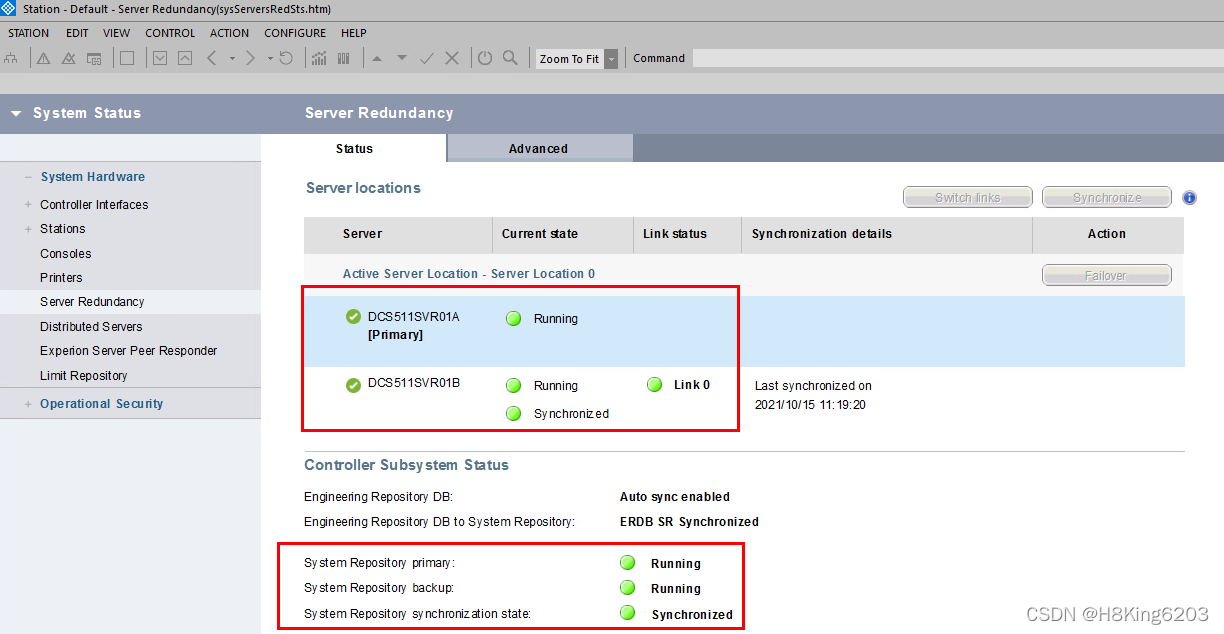Select Limit Repository in the tree
The image size is (1224, 634).
[x=84, y=376]
